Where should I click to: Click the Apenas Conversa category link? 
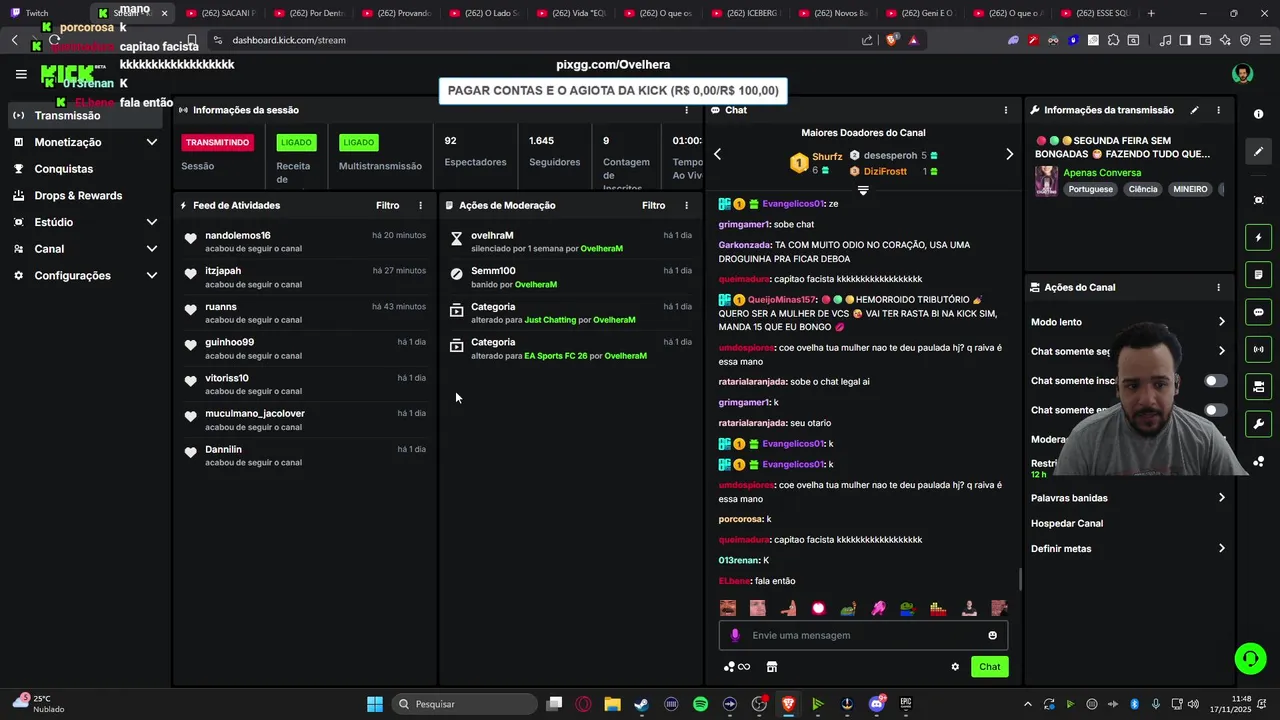1101,173
